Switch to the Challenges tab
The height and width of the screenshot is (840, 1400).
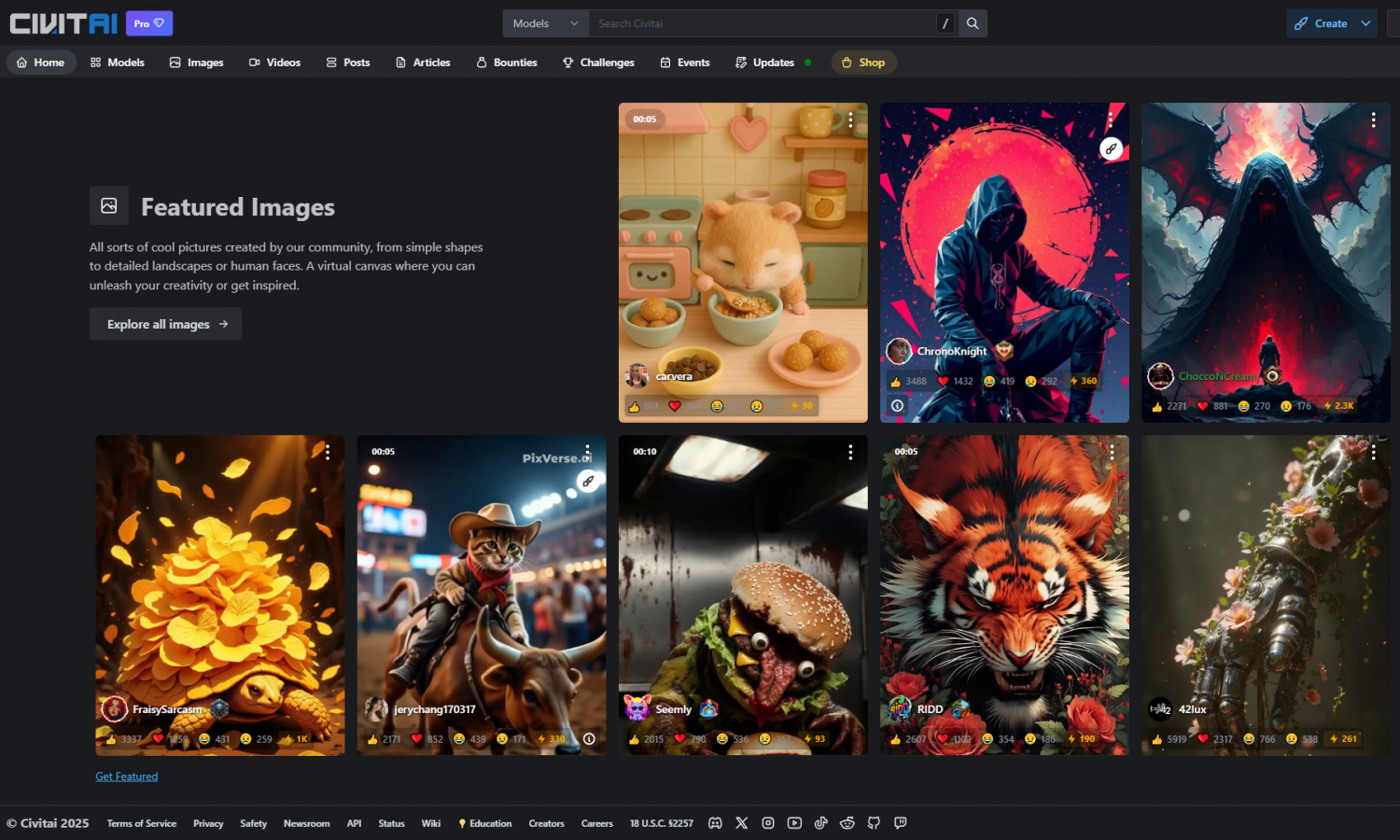pyautogui.click(x=598, y=63)
